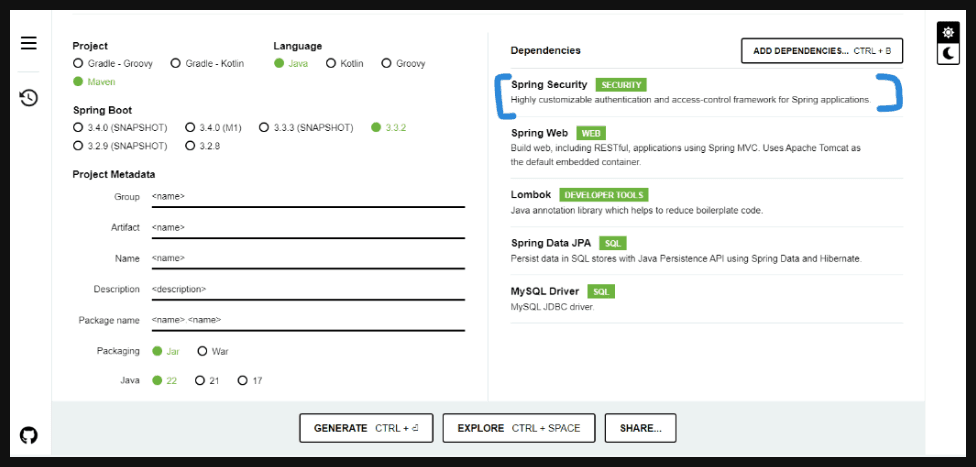Click the Project Metadata heading
Viewport: 976px width, 467px height.
point(114,174)
